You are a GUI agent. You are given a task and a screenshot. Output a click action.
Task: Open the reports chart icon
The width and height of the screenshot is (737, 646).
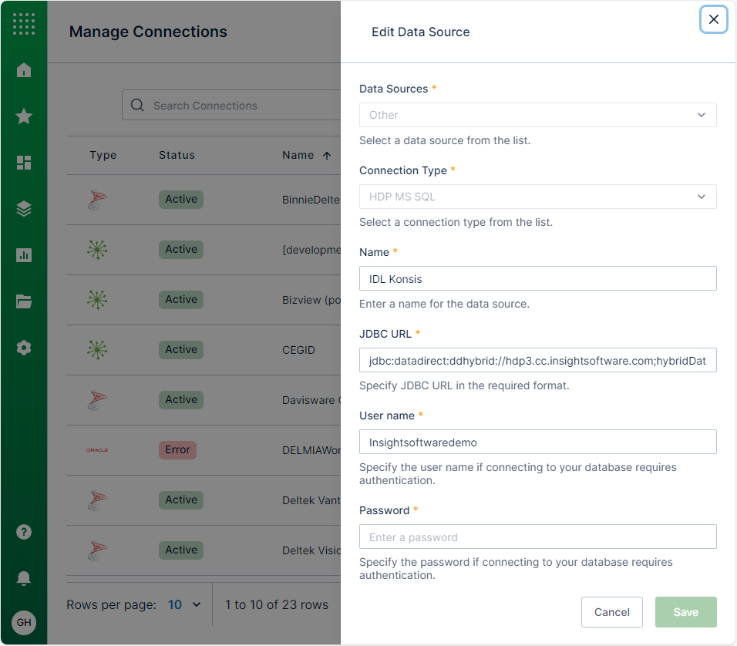click(24, 255)
